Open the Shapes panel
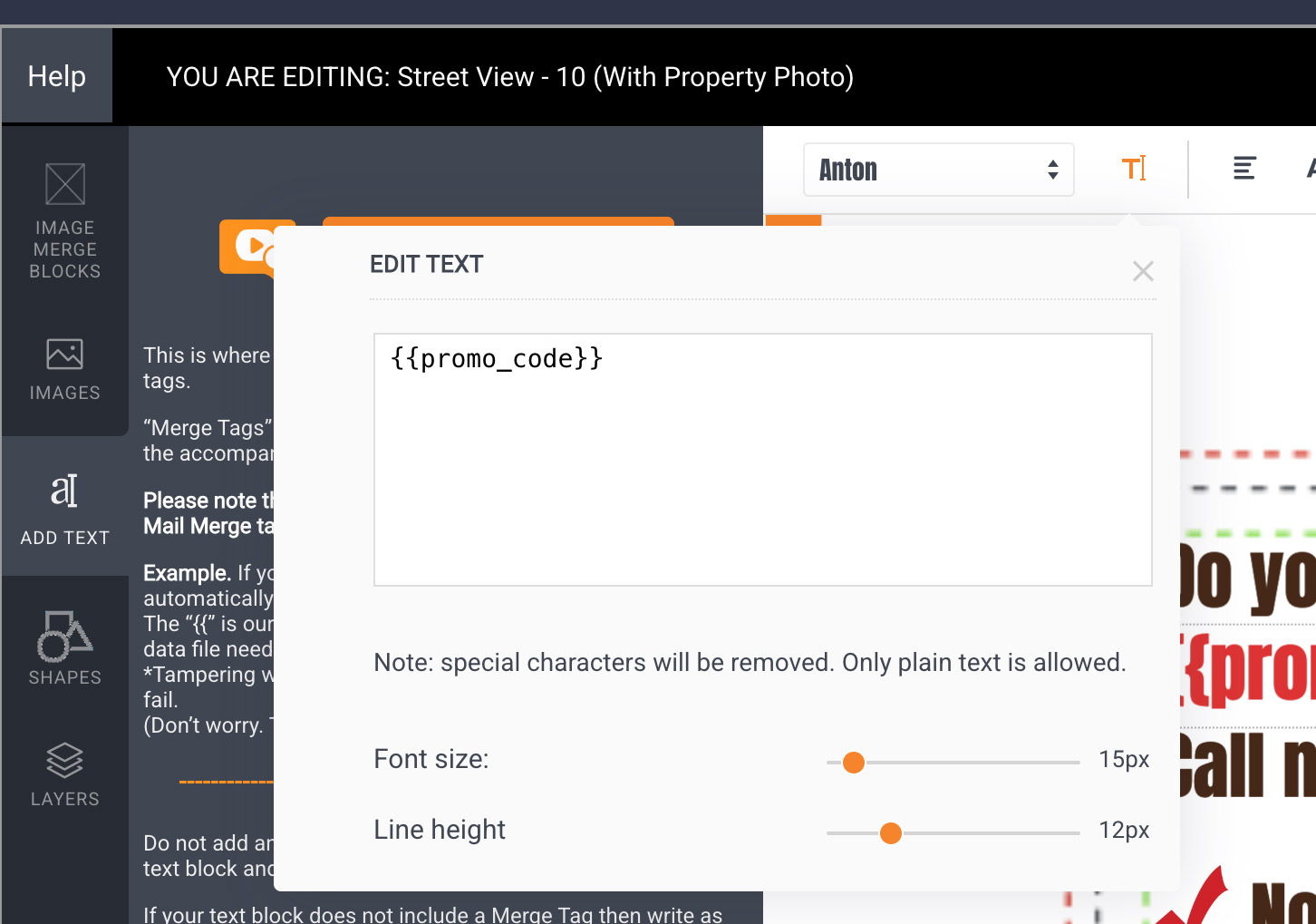This screenshot has height=924, width=1316. pyautogui.click(x=65, y=647)
